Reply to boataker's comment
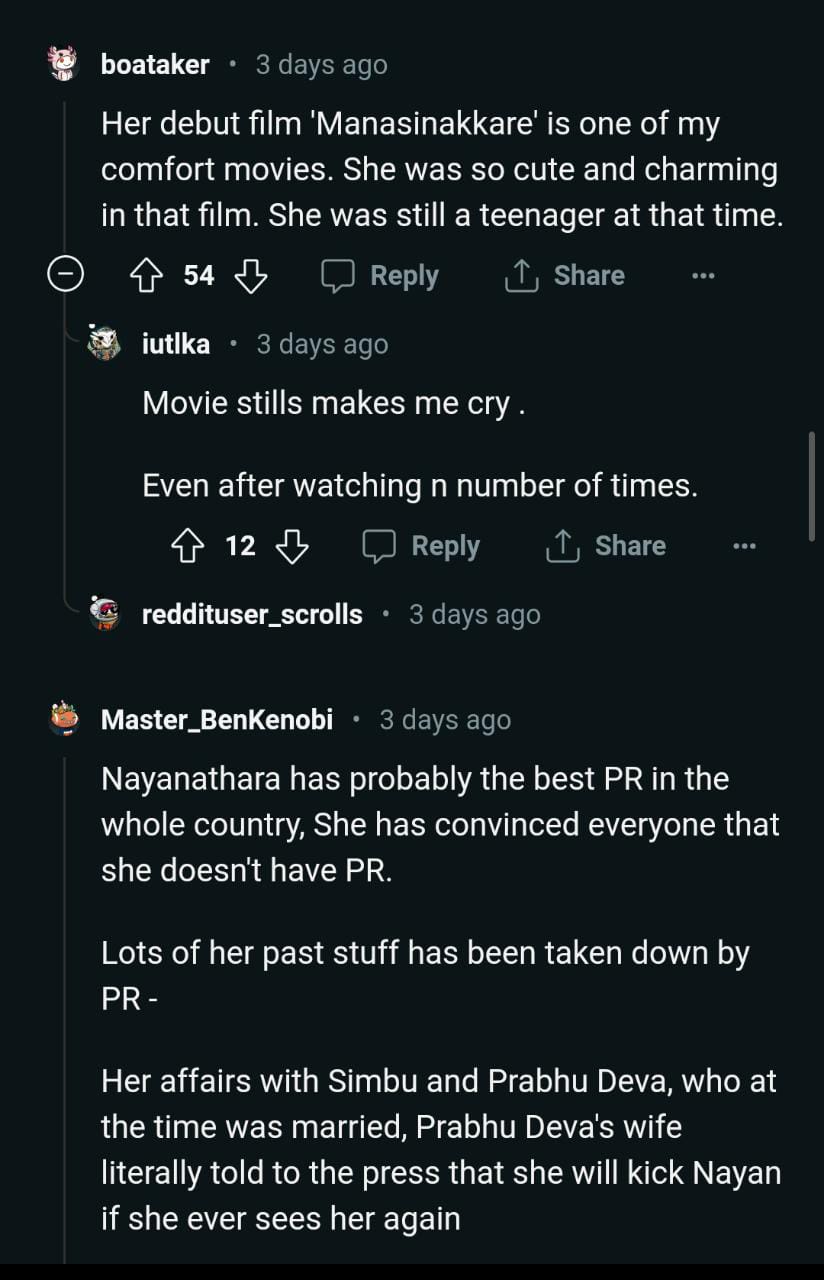824x1280 pixels. pos(380,276)
